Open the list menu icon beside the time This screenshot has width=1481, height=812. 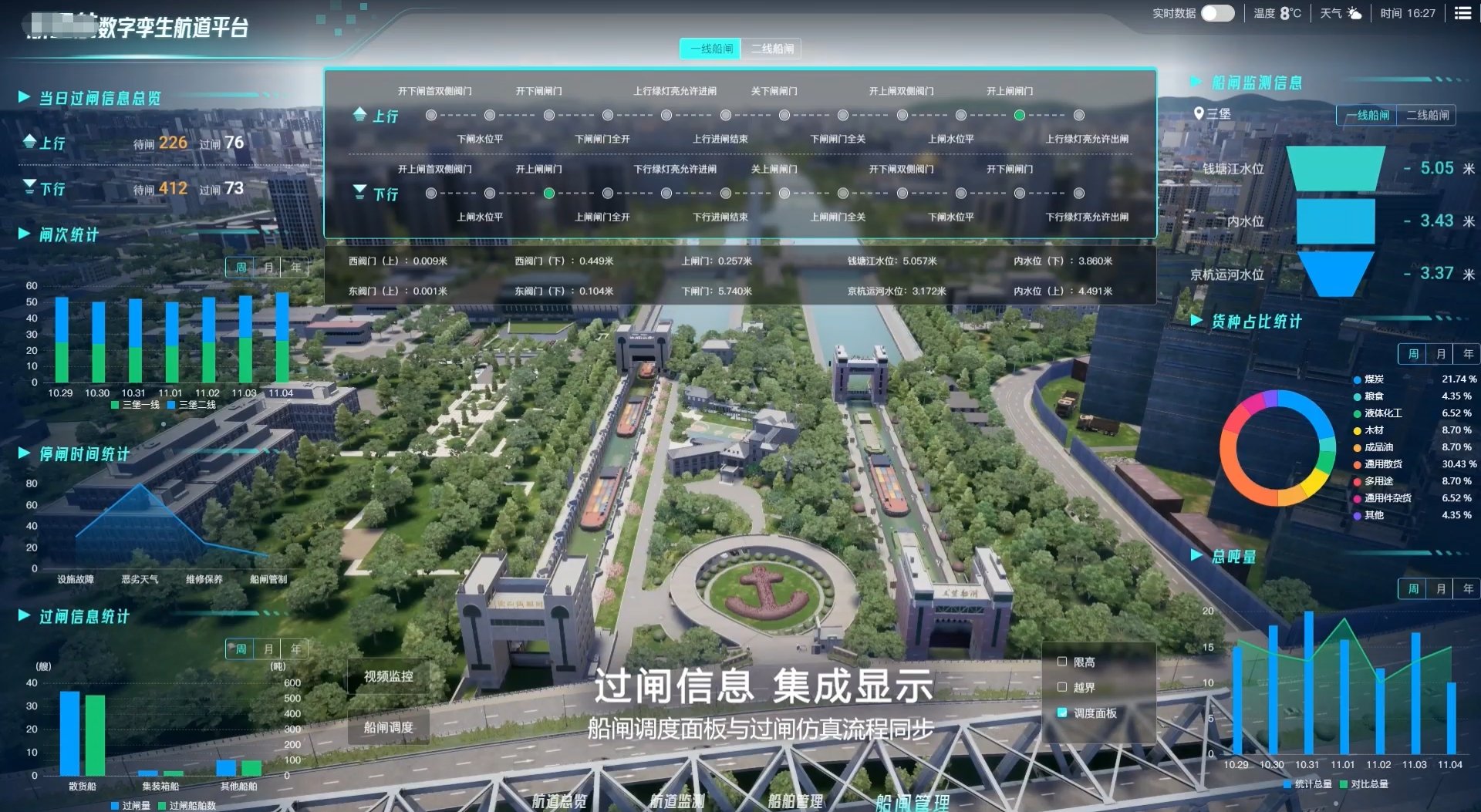coord(1462,13)
